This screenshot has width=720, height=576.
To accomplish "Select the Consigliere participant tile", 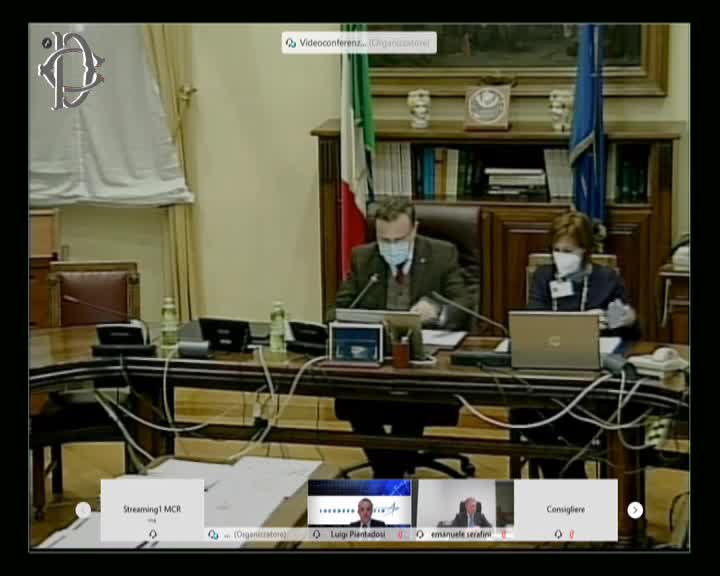I will tap(566, 510).
